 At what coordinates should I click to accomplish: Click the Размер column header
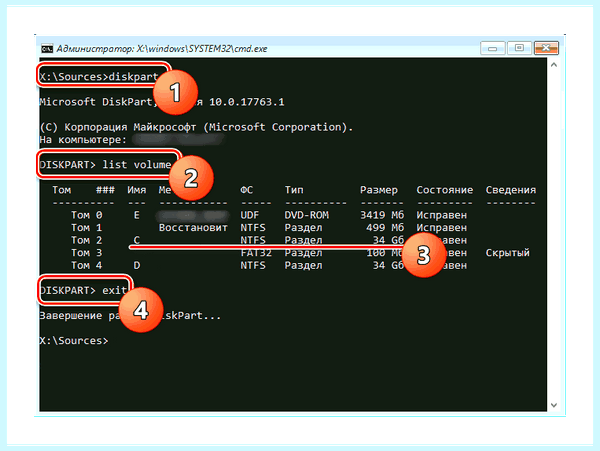[379, 190]
